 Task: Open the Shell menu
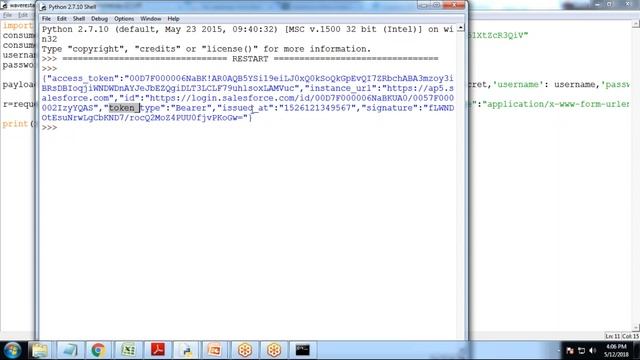[x=79, y=19]
